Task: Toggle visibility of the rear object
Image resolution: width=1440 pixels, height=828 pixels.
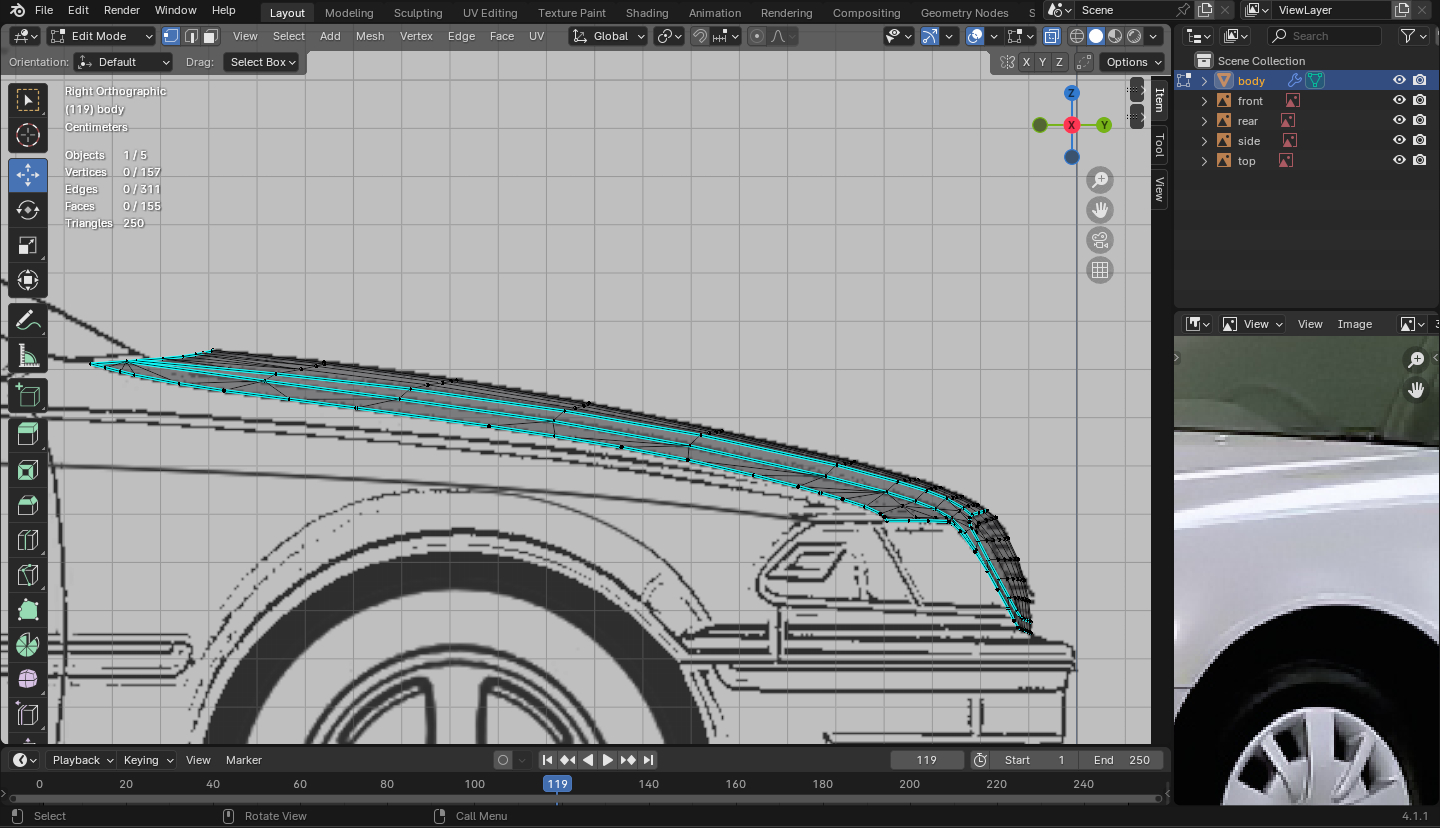Action: point(1399,121)
